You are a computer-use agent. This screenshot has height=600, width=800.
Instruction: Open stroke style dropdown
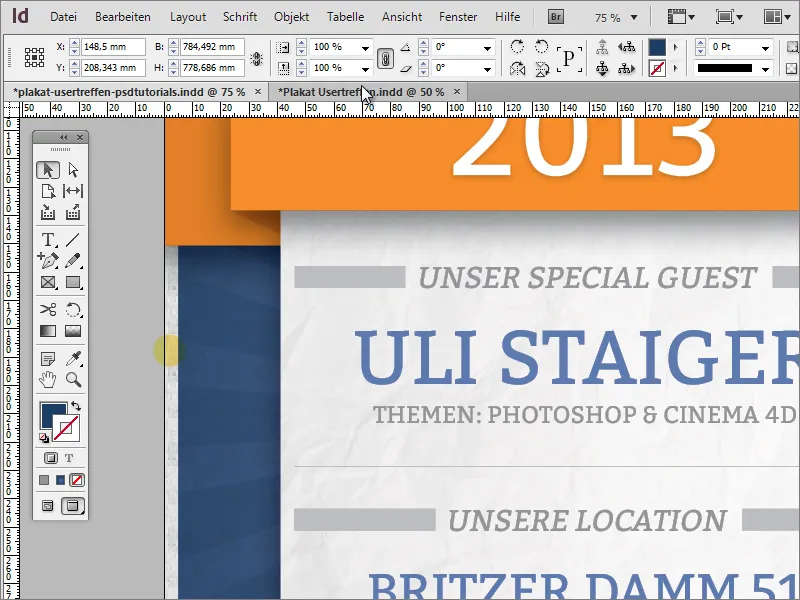click(765, 69)
